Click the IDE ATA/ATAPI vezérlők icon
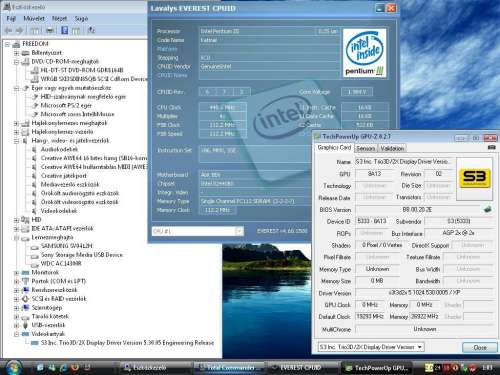 [25, 229]
